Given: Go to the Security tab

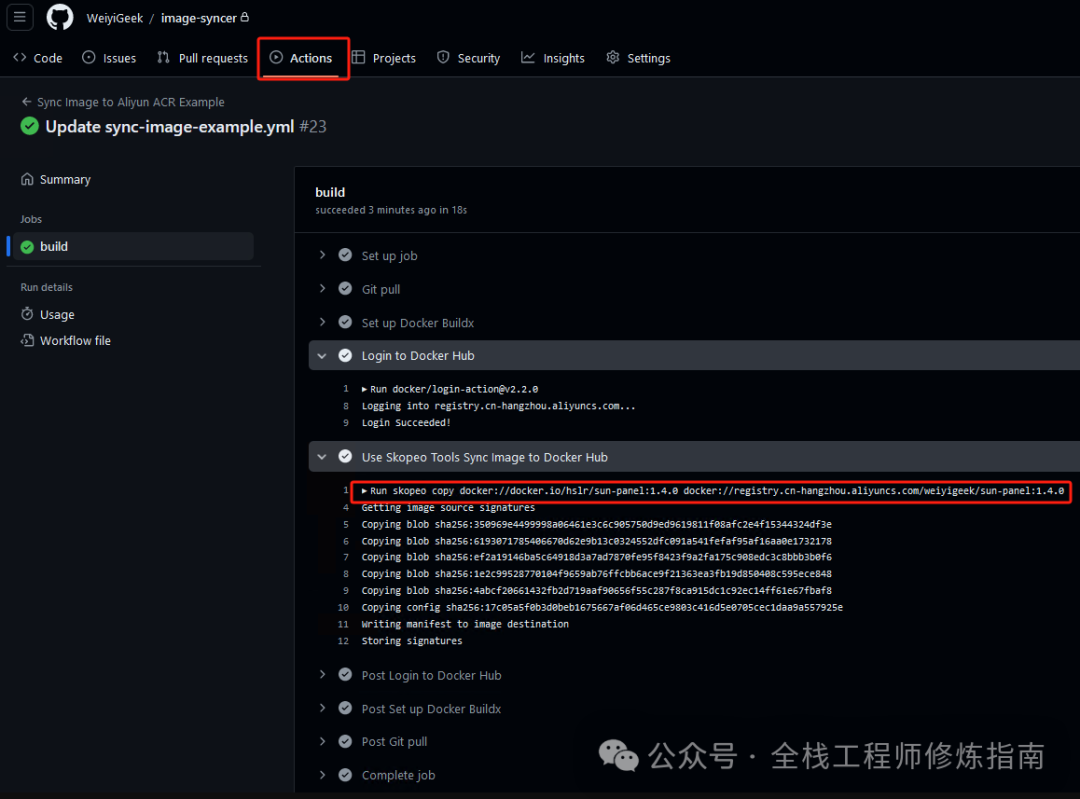Looking at the screenshot, I should click(x=468, y=58).
